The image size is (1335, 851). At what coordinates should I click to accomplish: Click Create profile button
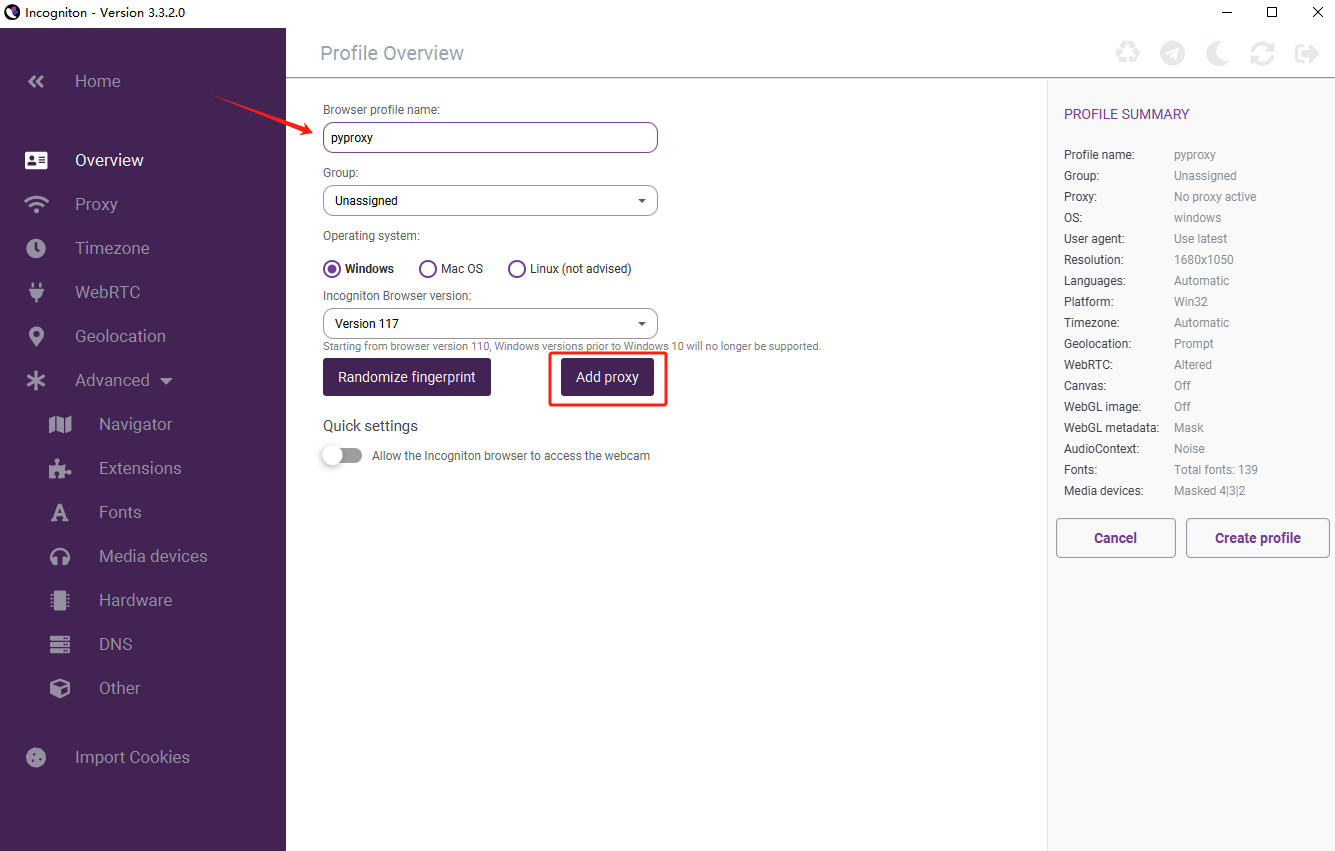tap(1258, 538)
